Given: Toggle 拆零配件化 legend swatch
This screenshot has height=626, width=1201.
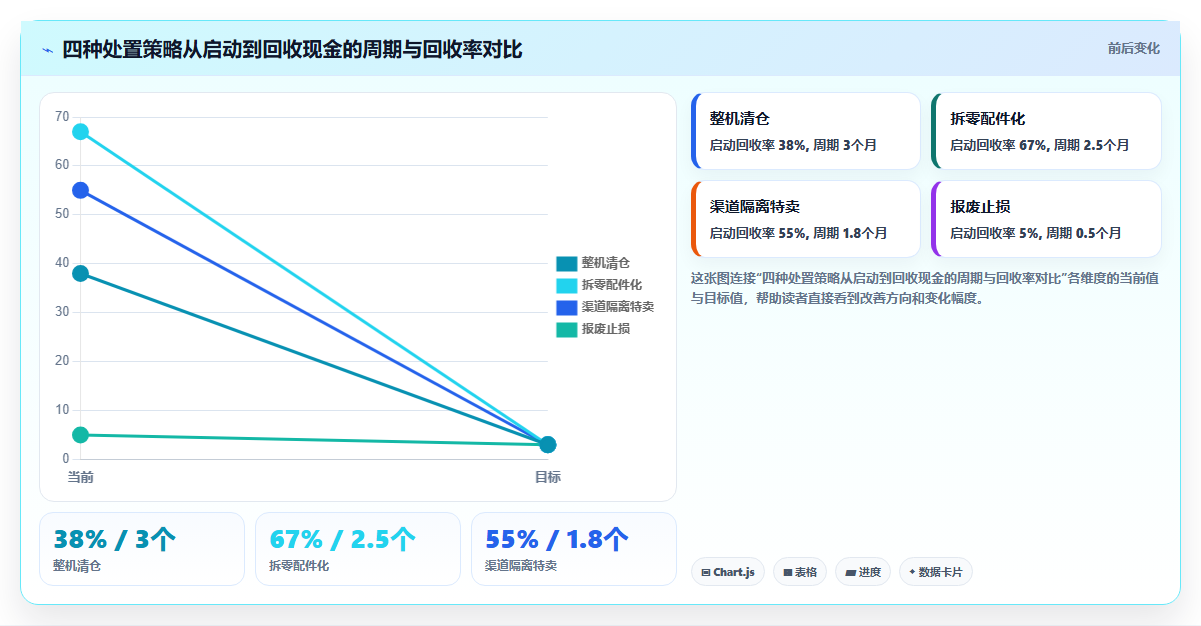Looking at the screenshot, I should point(567,285).
